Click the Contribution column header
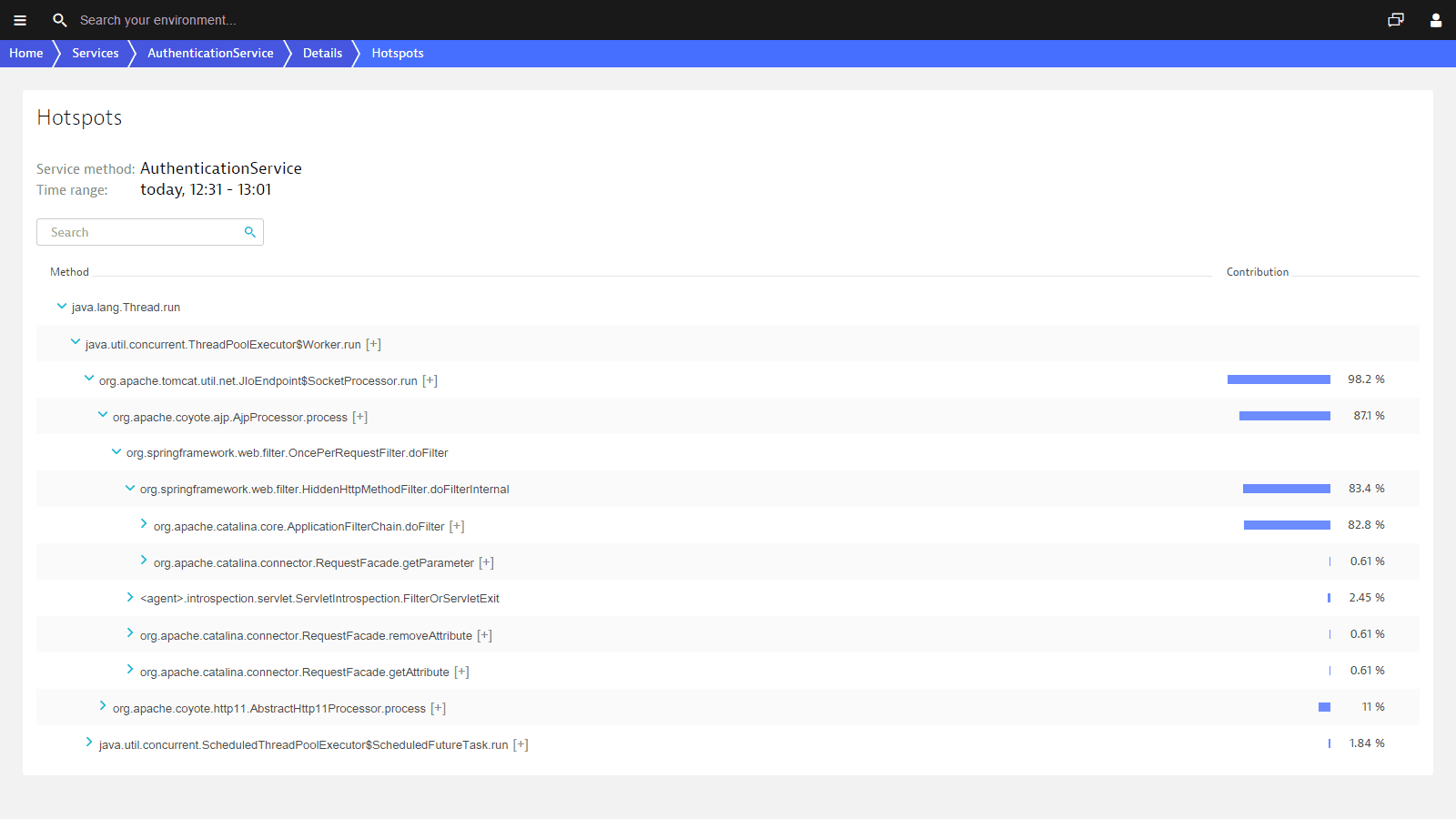 [x=1258, y=272]
